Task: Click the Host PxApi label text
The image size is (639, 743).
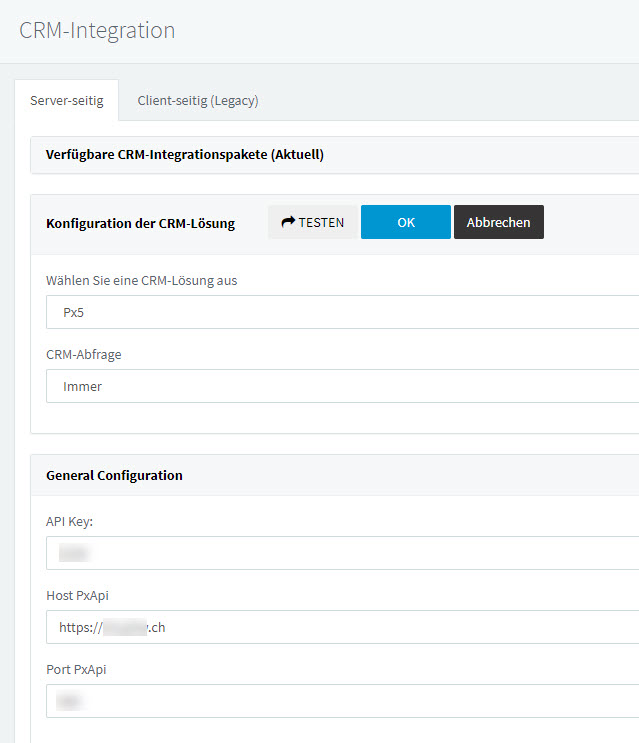Action: [x=77, y=595]
